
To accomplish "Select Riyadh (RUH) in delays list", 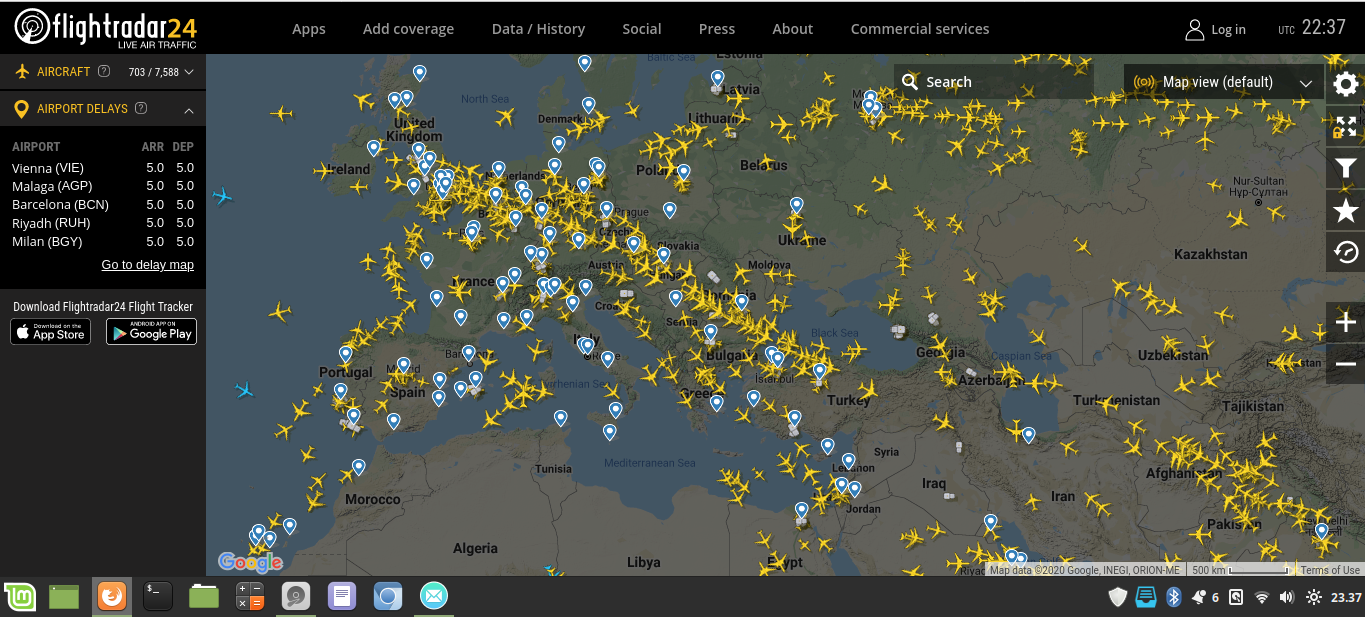I will pos(103,223).
